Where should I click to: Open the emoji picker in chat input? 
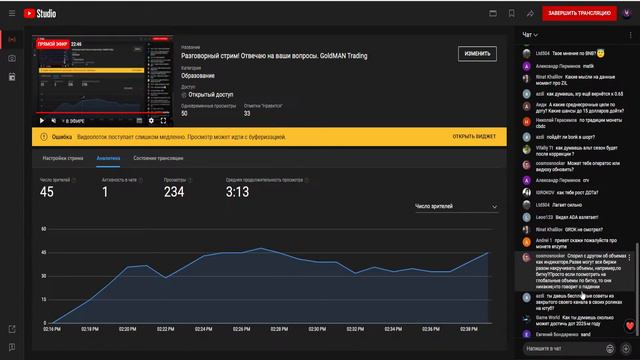pos(610,348)
